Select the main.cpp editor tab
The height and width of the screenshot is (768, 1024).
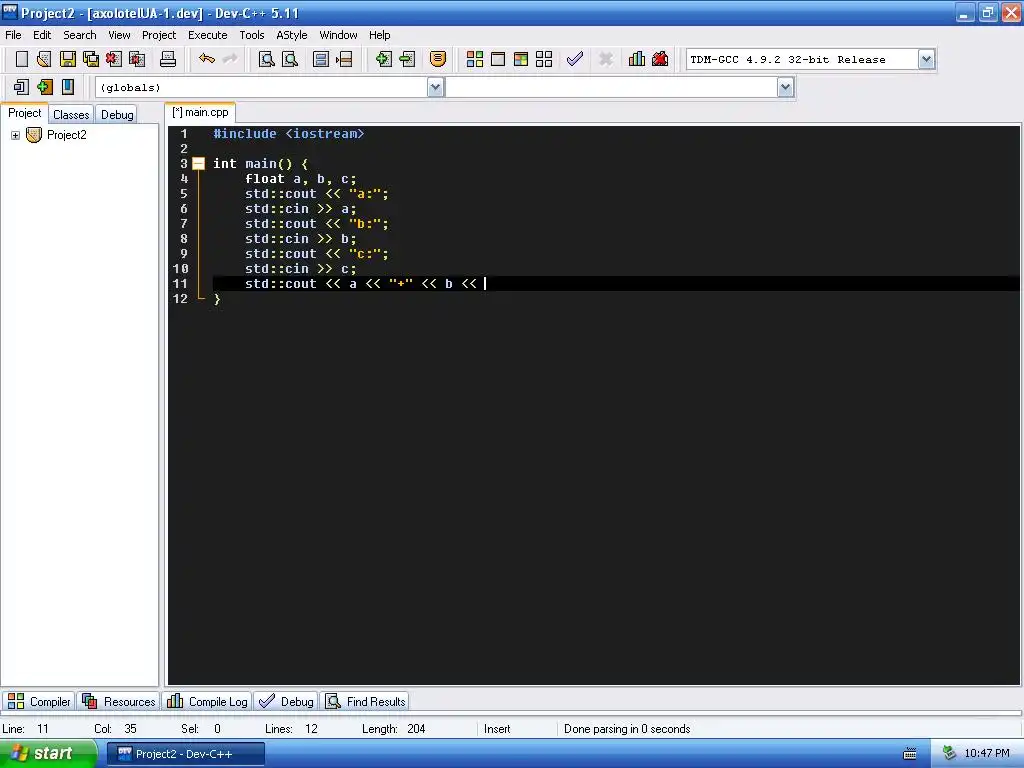pos(200,112)
